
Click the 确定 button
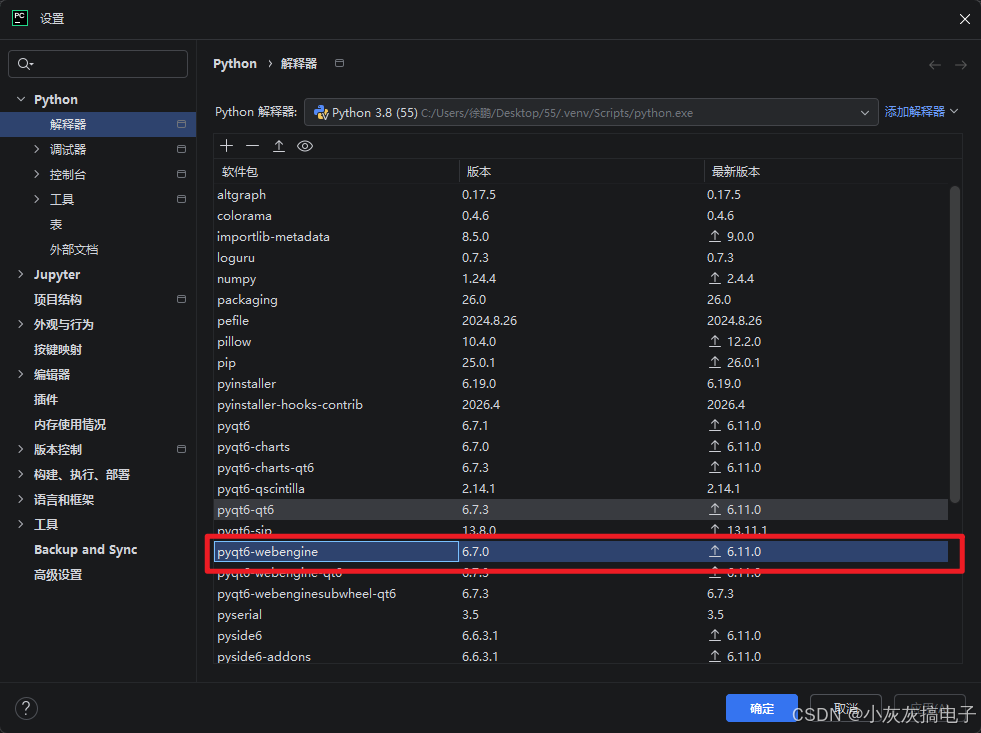[x=761, y=708]
